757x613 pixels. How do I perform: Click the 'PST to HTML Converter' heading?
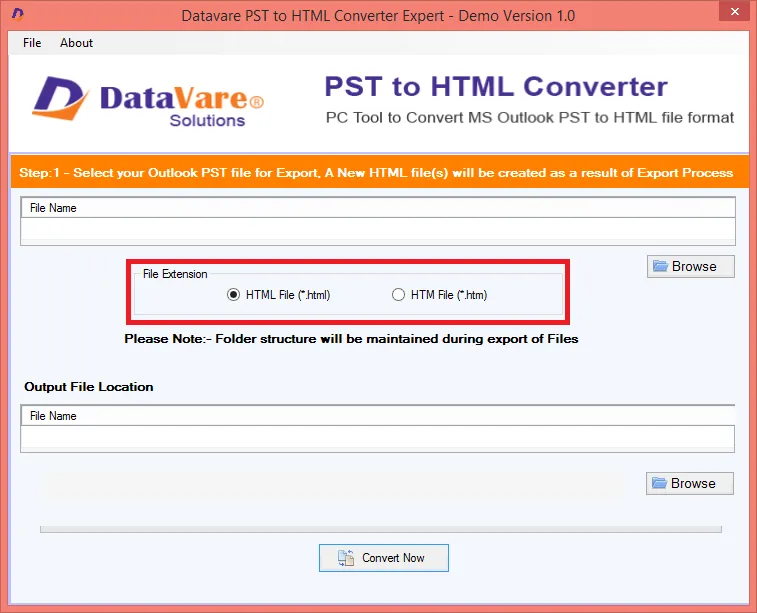[x=496, y=87]
